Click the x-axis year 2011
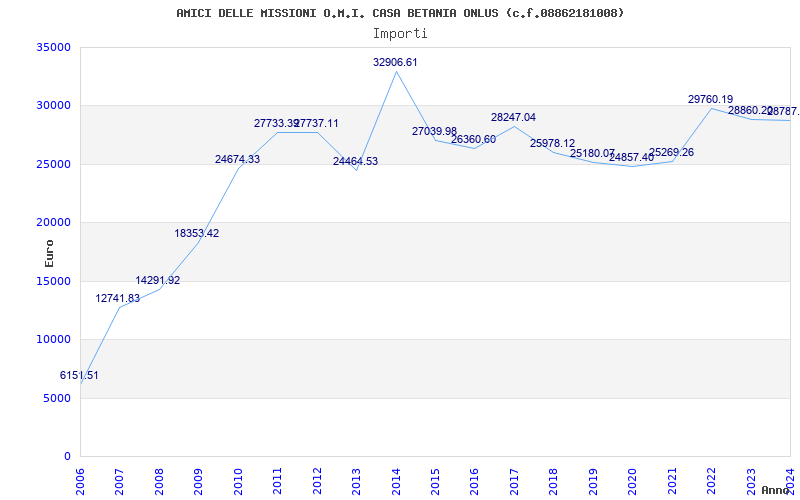800x500 pixels. pyautogui.click(x=278, y=481)
